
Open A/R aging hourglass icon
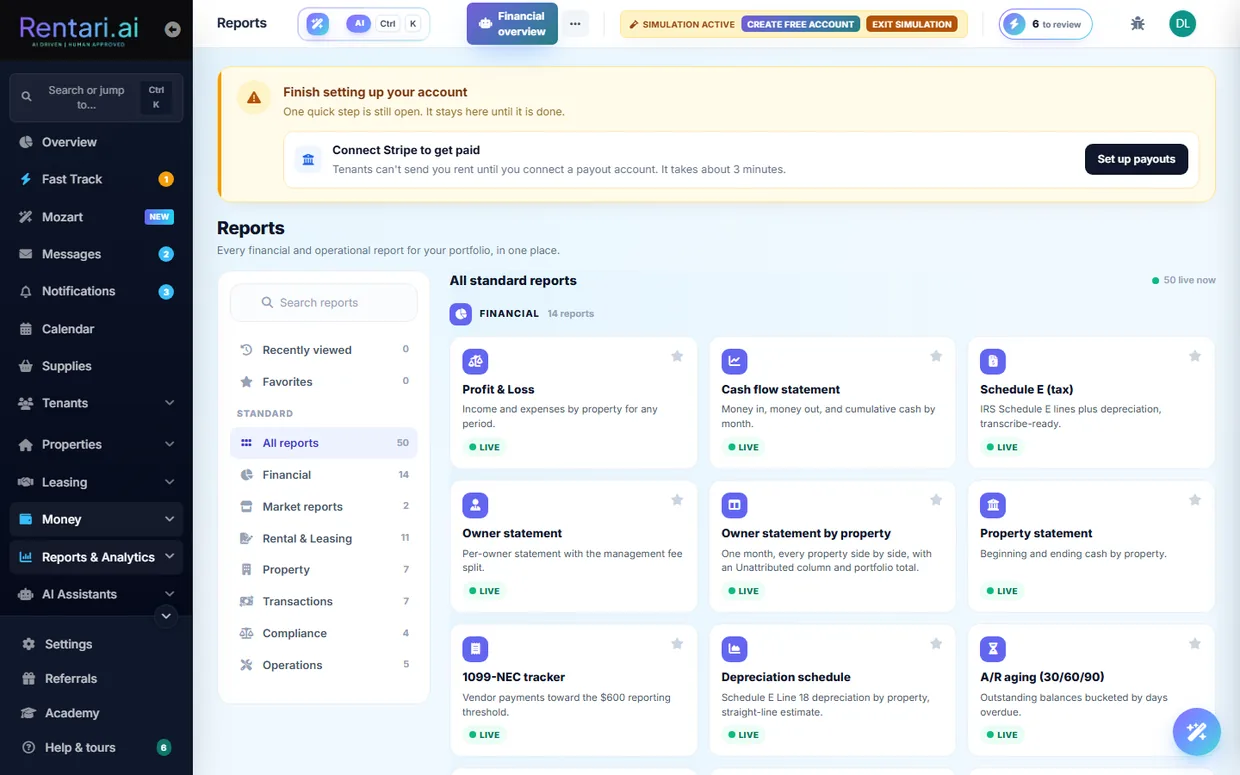(x=993, y=648)
